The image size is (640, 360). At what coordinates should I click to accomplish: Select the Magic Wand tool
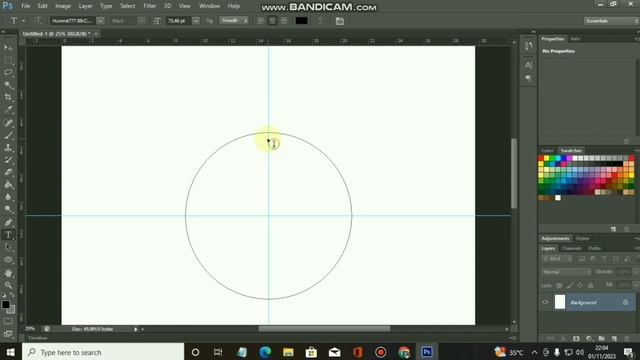click(x=8, y=85)
